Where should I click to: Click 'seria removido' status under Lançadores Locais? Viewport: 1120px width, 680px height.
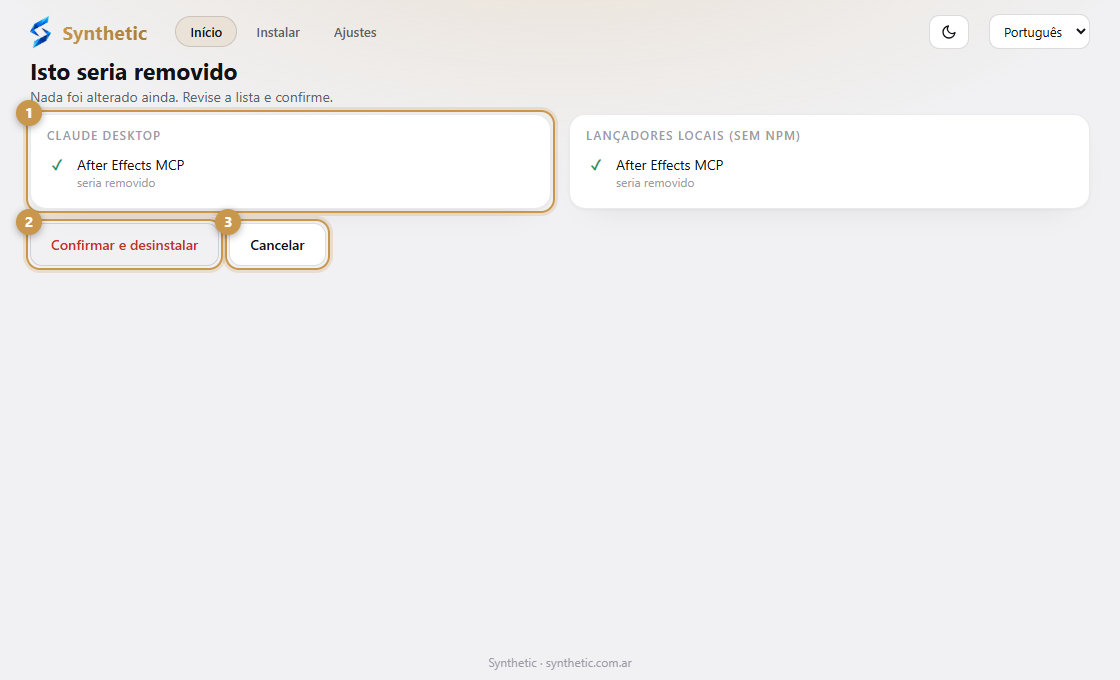655,183
